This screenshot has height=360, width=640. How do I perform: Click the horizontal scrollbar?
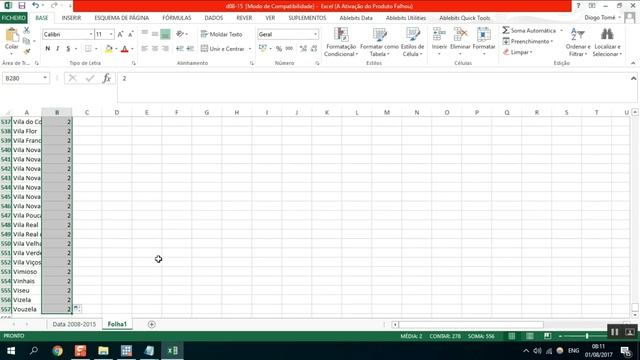pos(471,324)
